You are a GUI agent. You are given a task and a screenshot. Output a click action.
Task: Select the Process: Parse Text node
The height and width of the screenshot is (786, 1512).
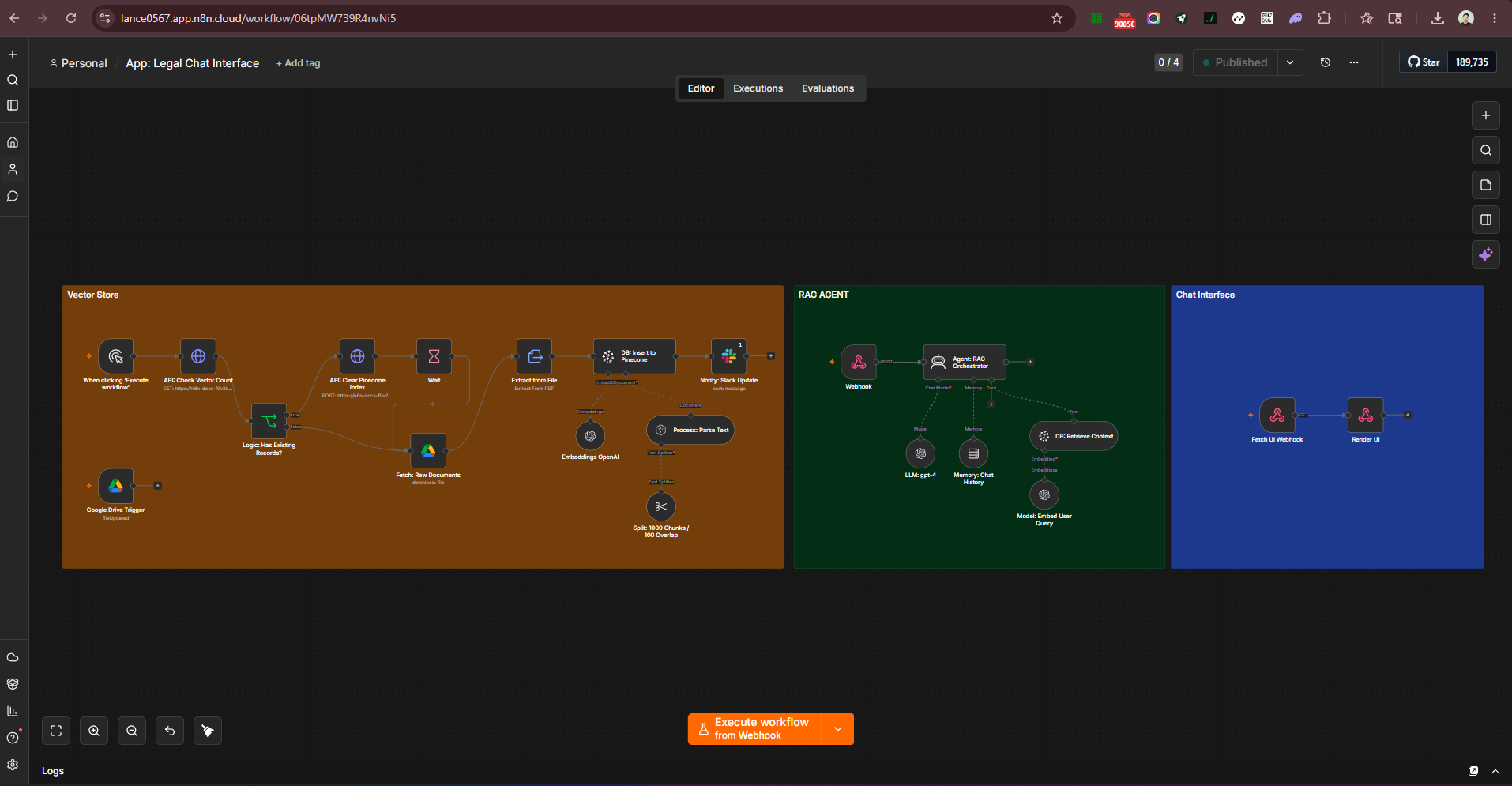[x=690, y=430]
